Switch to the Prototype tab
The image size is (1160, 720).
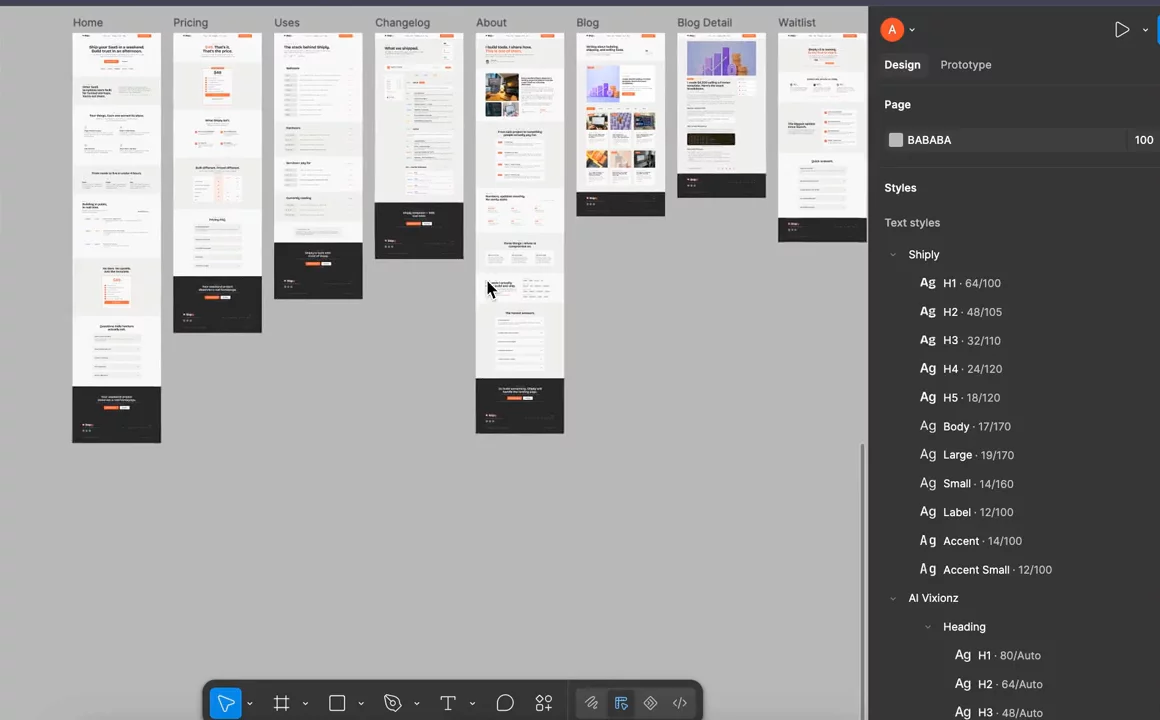(x=965, y=64)
